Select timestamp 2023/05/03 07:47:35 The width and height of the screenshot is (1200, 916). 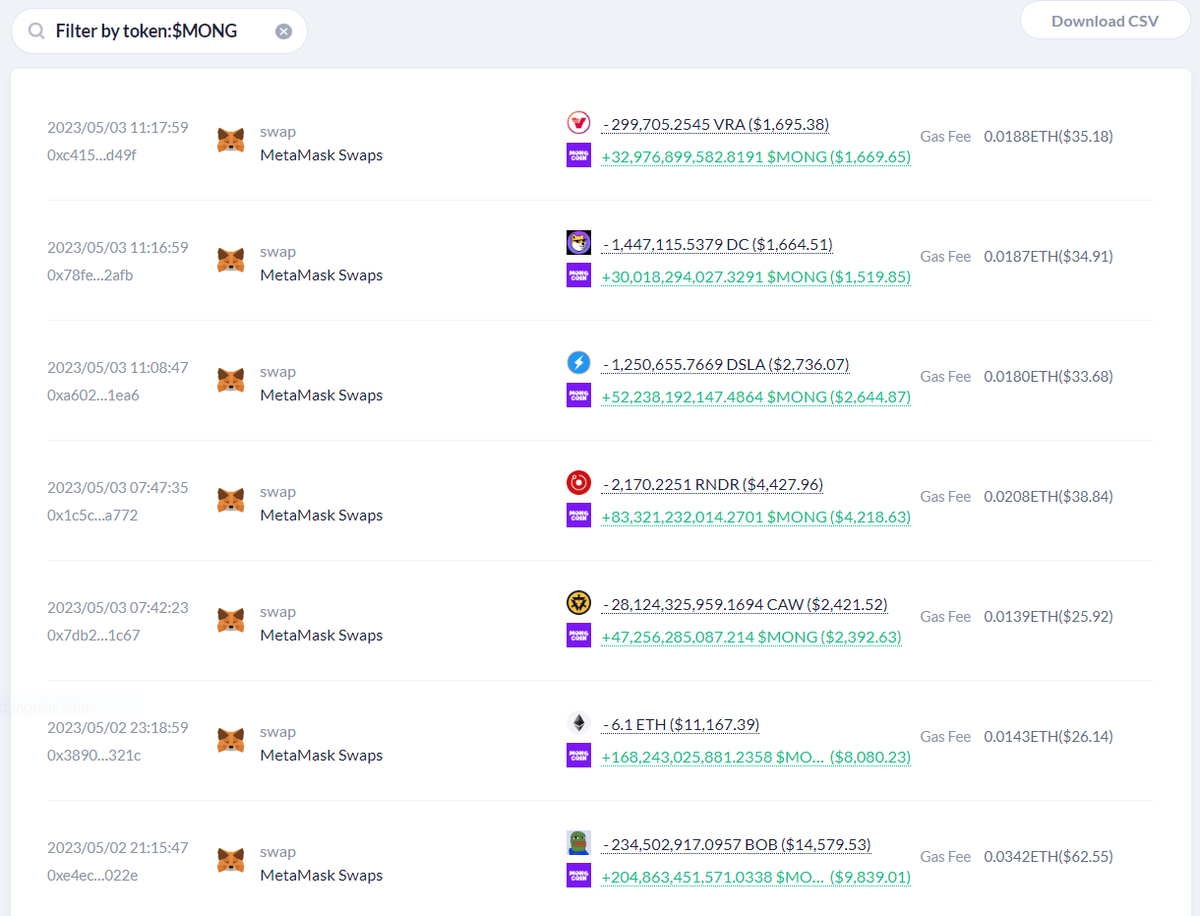coord(118,487)
